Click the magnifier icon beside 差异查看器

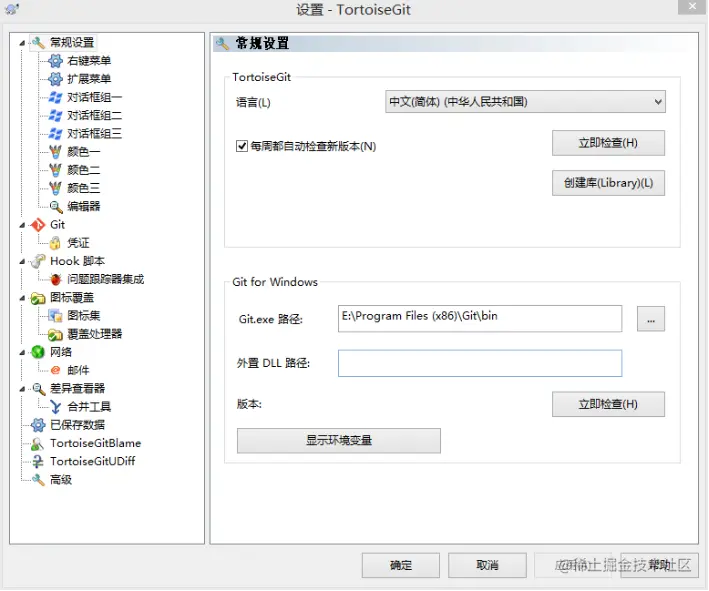tap(38, 388)
